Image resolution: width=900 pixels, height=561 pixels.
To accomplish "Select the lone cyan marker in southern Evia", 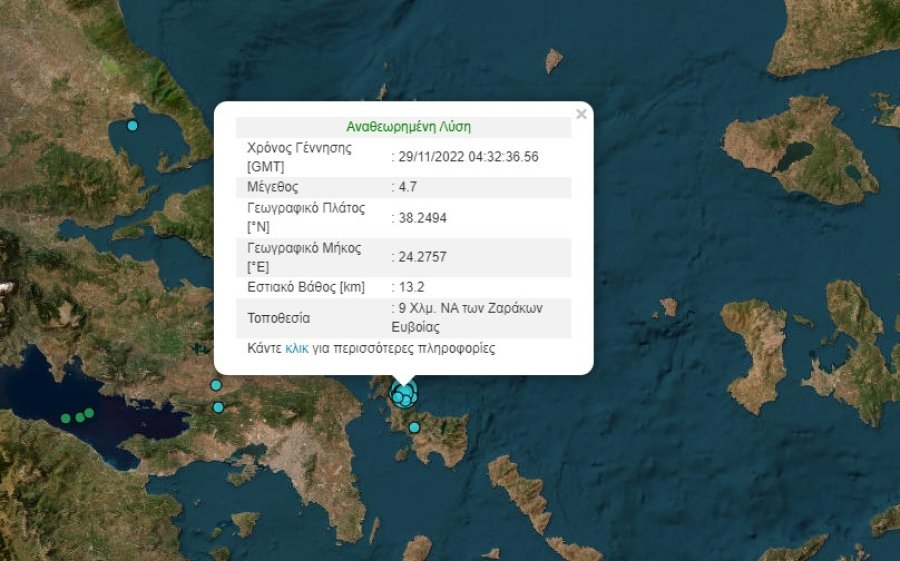I will coord(414,428).
